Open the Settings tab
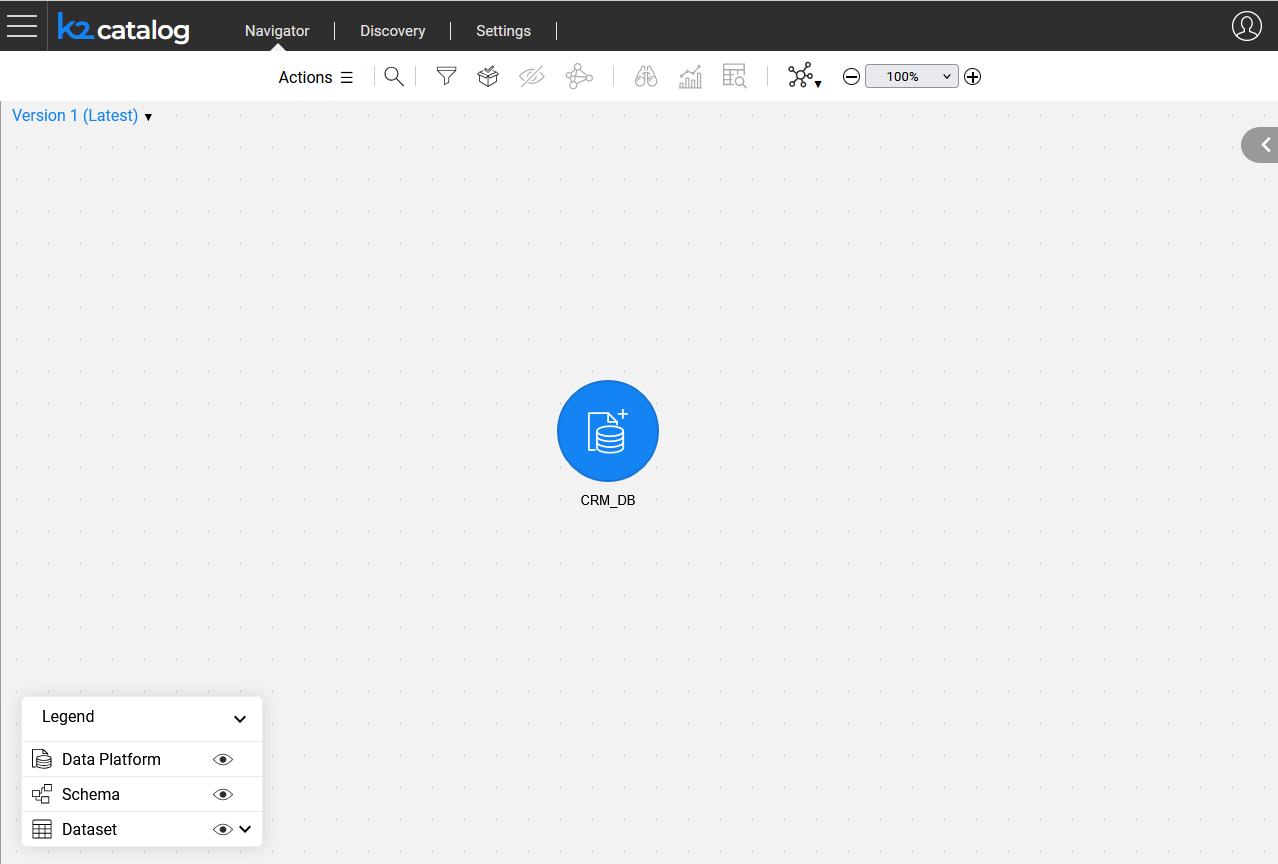This screenshot has width=1278, height=864. [503, 31]
